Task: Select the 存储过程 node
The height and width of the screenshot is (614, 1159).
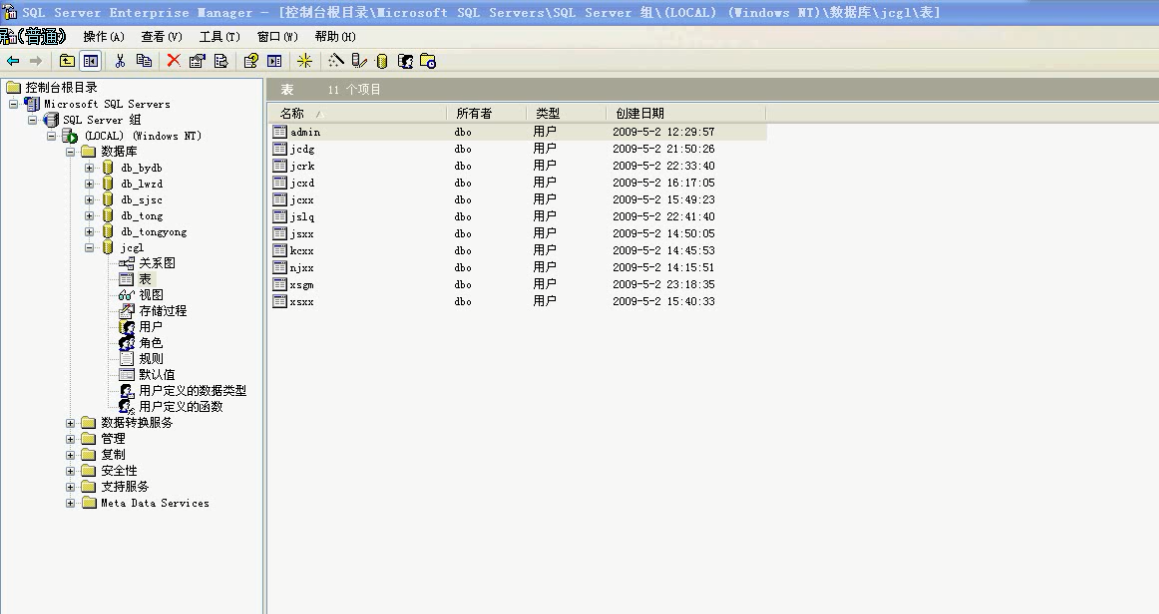Action: coord(163,311)
